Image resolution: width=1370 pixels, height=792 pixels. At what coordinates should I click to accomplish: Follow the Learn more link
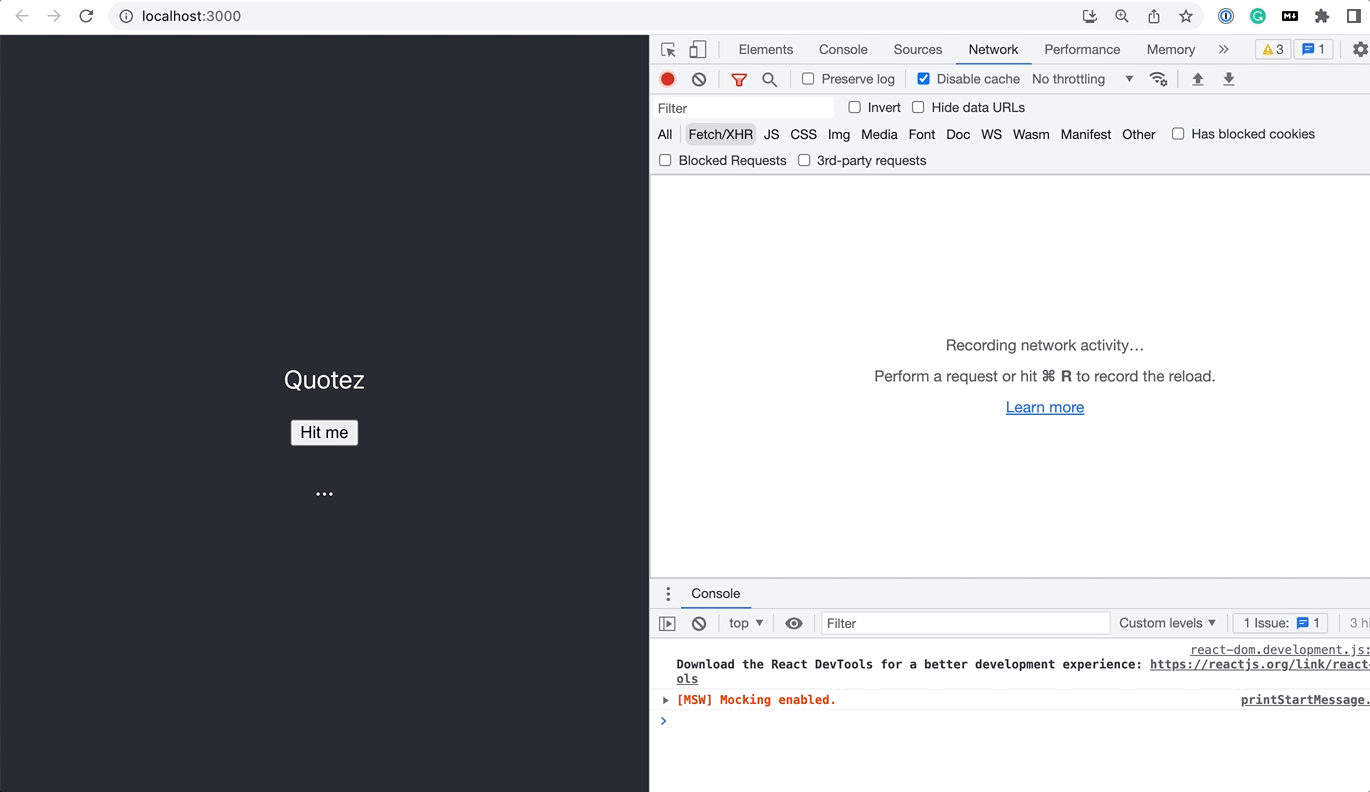pos(1044,407)
